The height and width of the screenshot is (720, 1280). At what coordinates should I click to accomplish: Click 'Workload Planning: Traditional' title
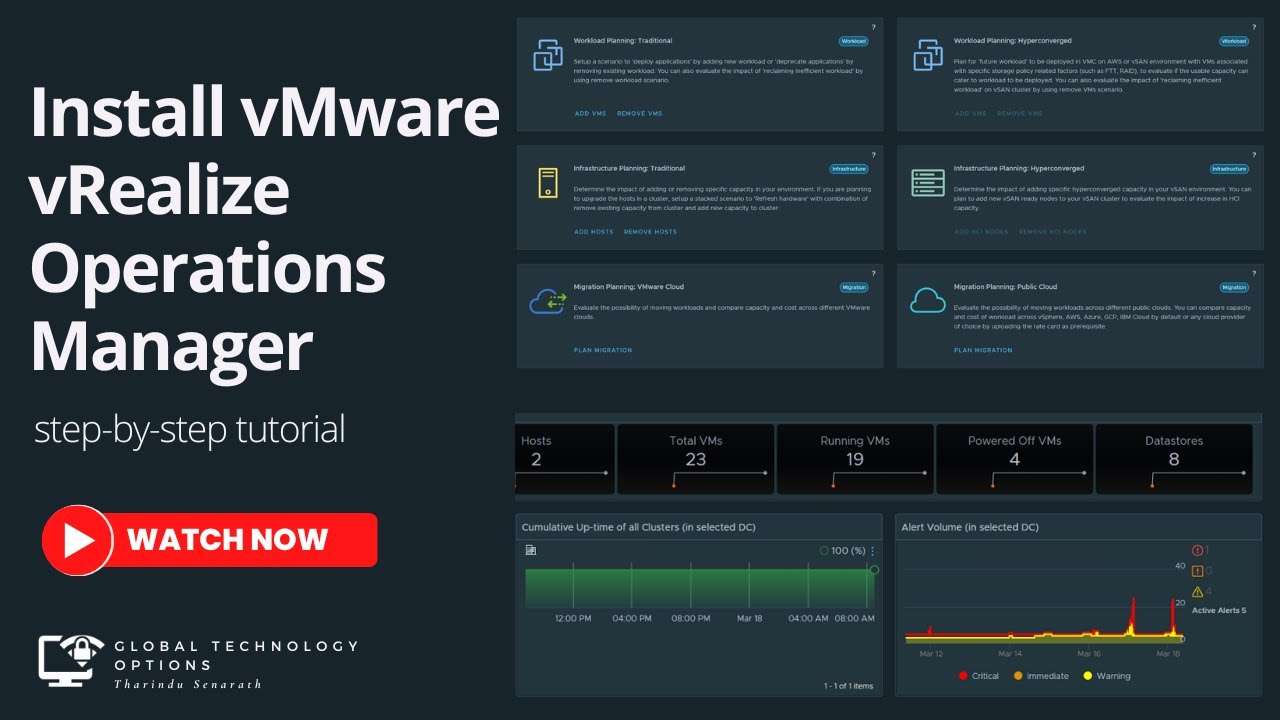623,41
